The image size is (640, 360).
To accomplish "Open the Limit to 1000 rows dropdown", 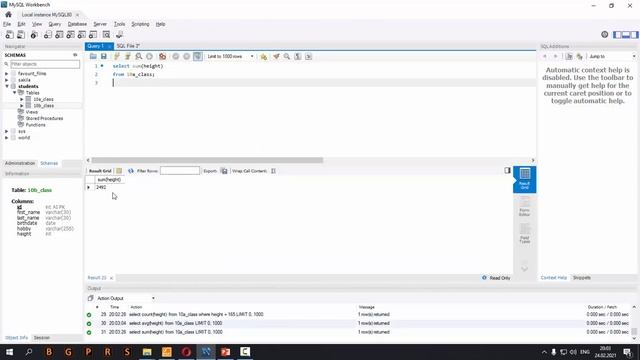I will point(231,56).
